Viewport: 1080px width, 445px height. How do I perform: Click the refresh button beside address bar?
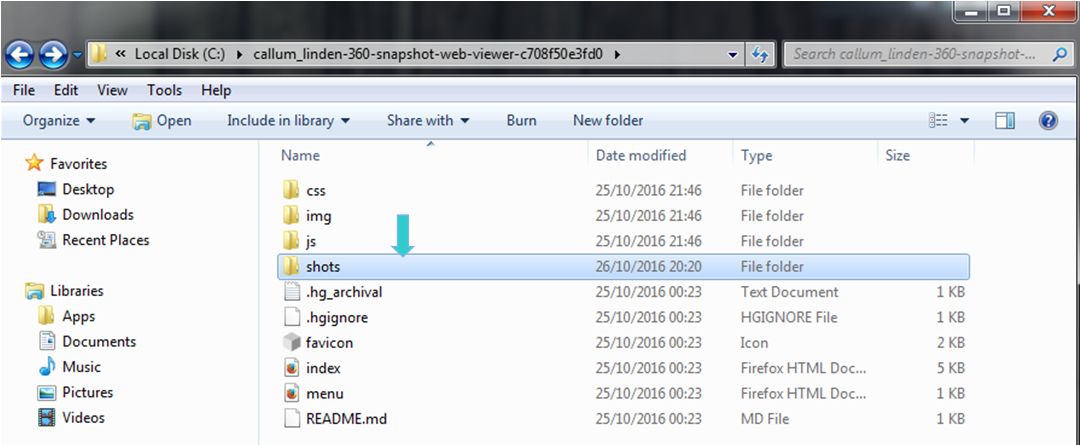[760, 54]
